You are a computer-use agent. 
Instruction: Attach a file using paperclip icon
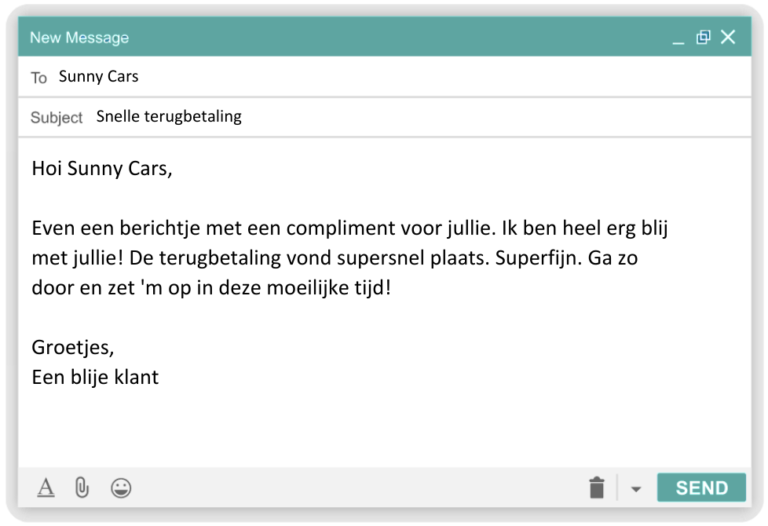[82, 488]
